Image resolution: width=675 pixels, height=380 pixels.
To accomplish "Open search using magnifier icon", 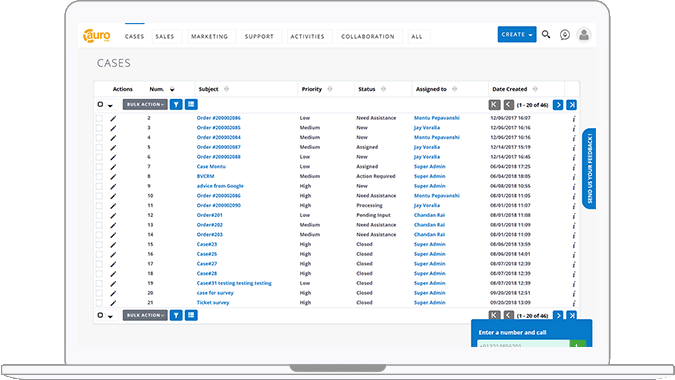I will 546,34.
